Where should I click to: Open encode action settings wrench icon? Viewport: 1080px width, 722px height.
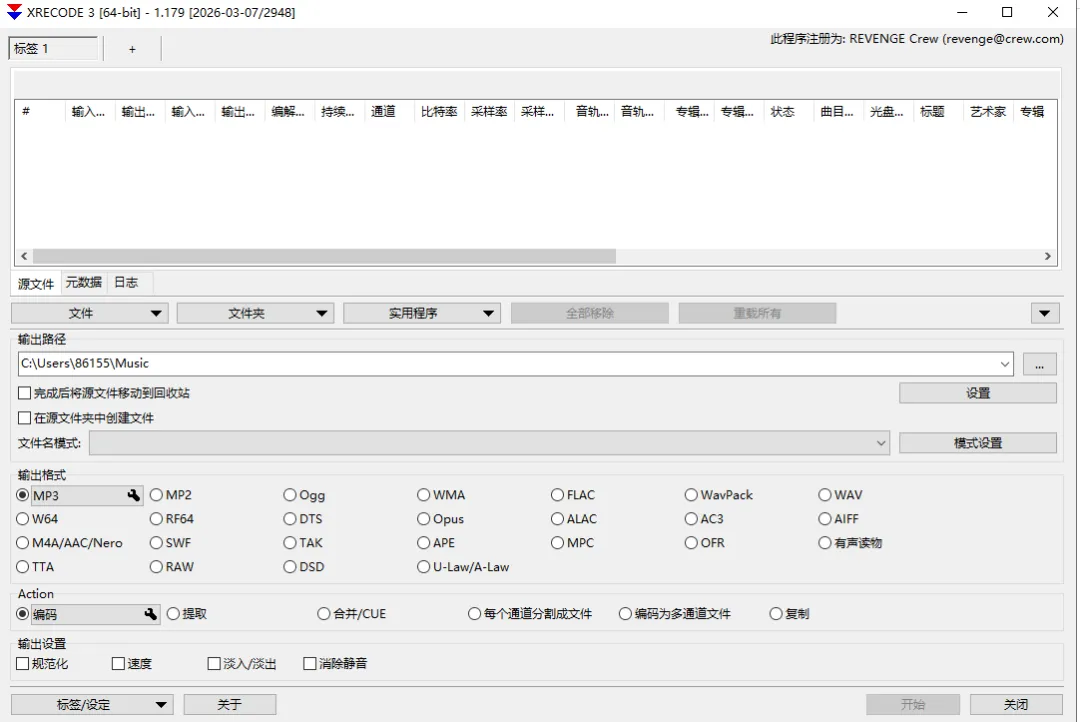tap(151, 614)
